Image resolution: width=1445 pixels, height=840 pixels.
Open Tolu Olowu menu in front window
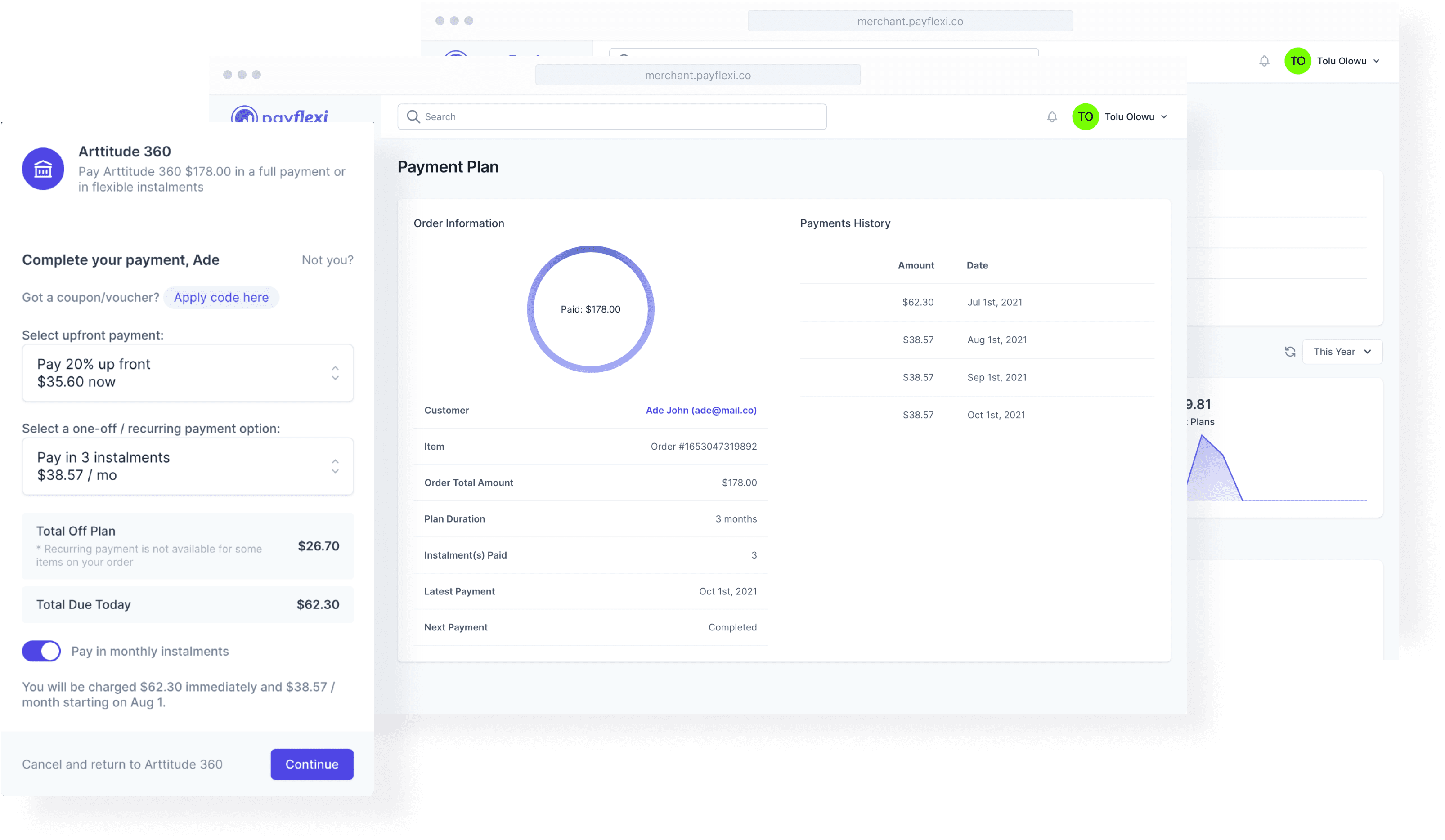[x=1135, y=117]
